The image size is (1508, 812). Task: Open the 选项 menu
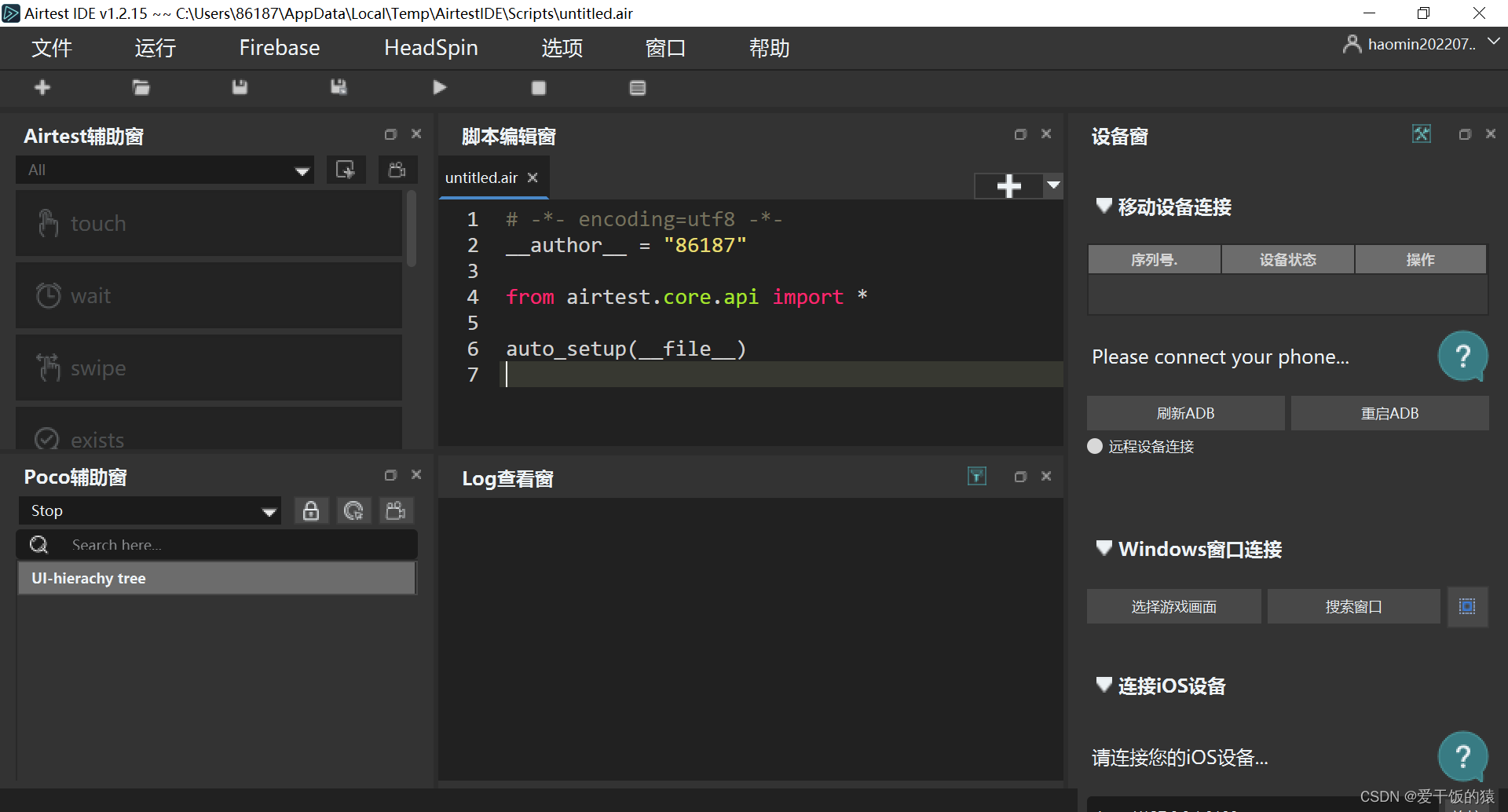pos(562,48)
